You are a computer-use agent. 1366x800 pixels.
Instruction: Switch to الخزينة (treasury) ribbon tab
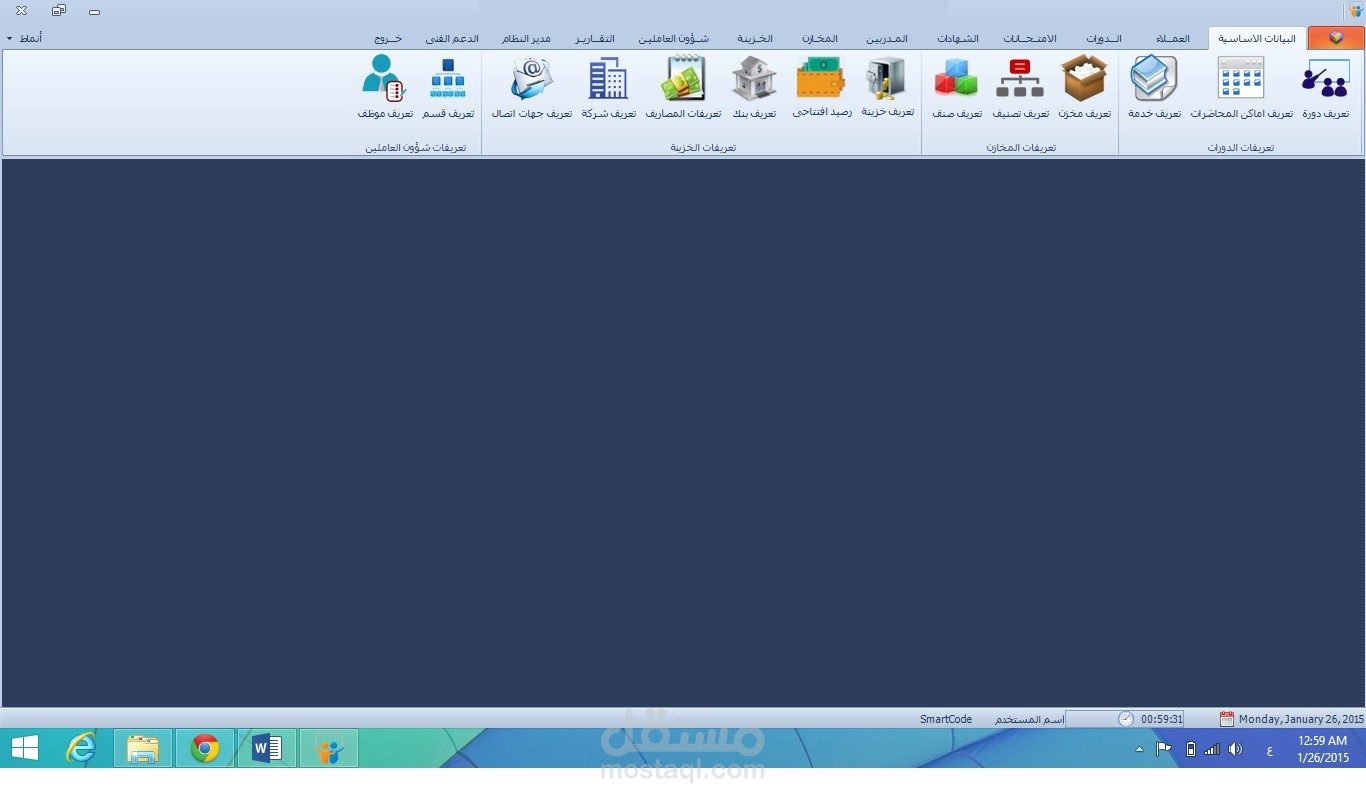point(755,38)
